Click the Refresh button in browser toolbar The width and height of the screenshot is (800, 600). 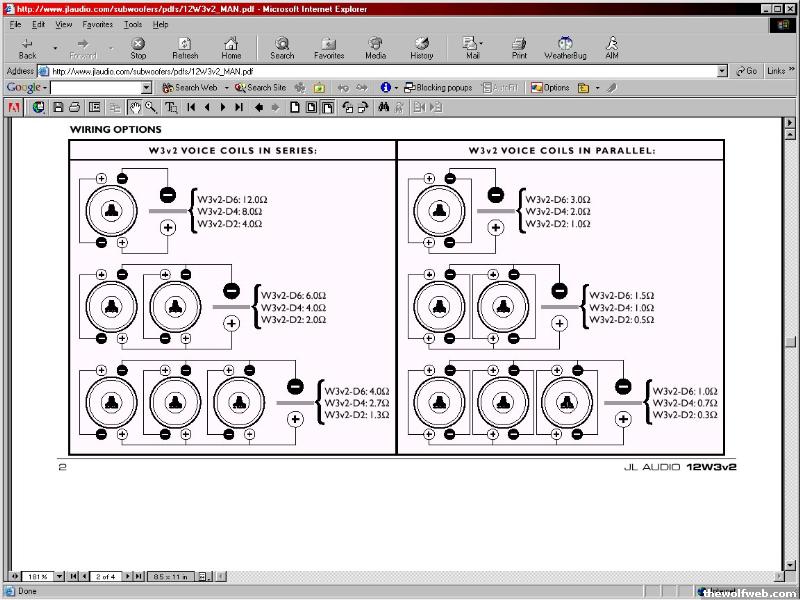[185, 48]
